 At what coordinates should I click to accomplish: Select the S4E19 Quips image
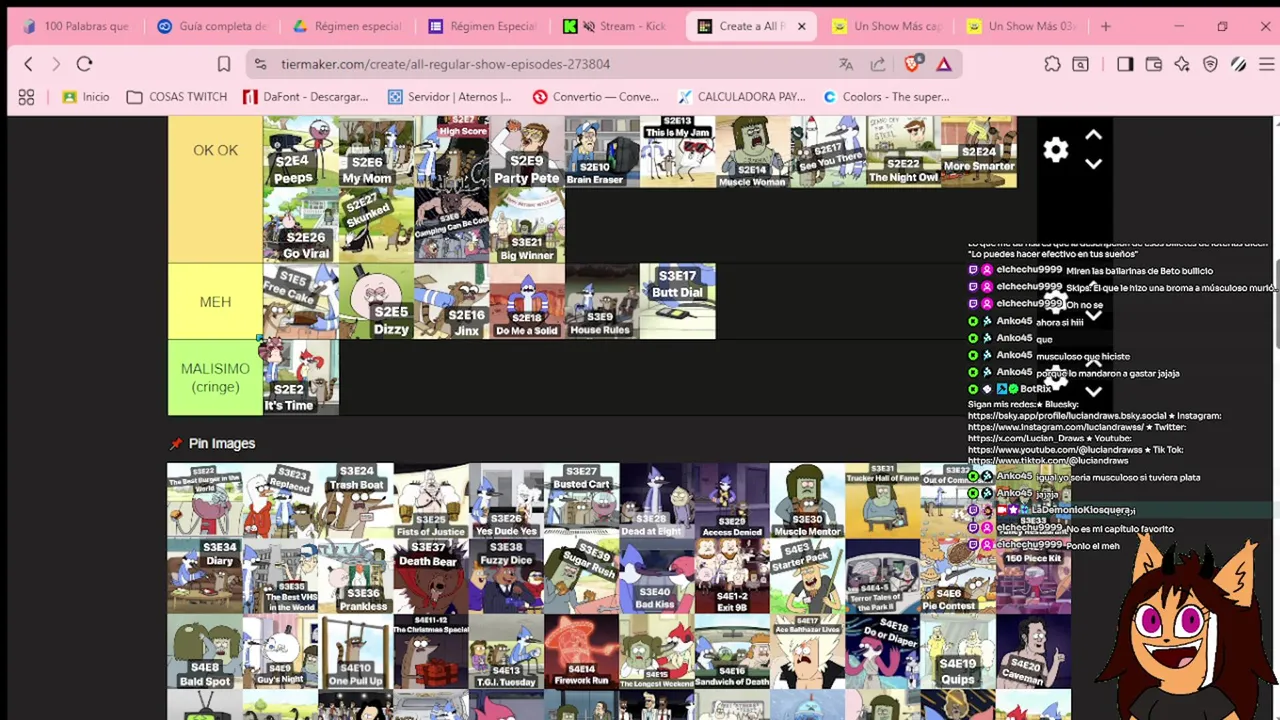(958, 652)
